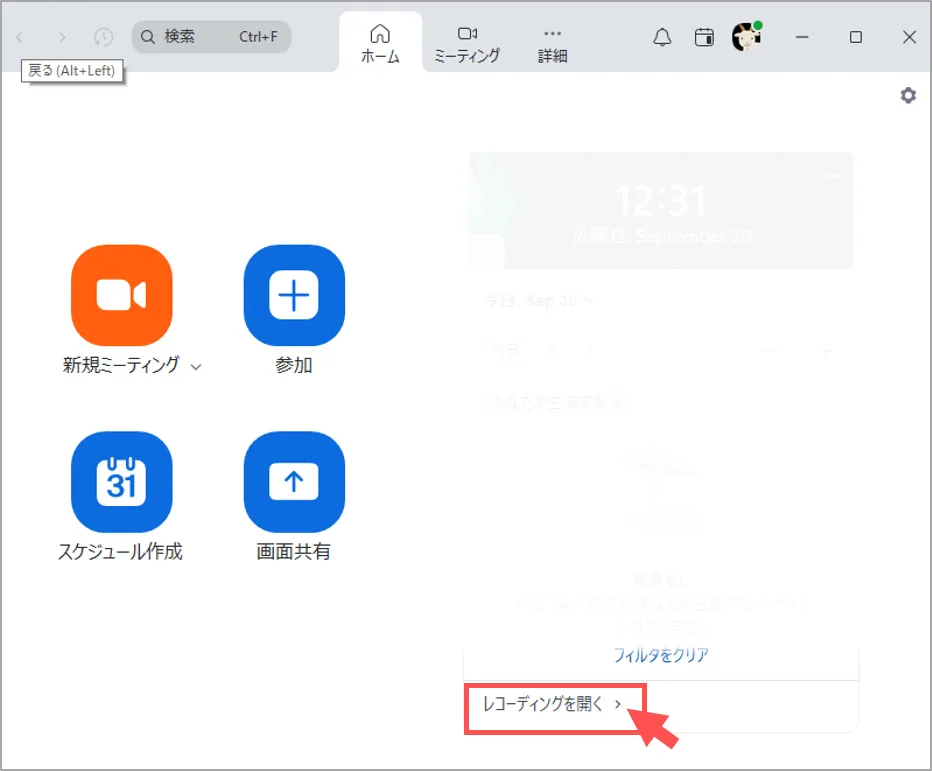This screenshot has width=932, height=771.
Task: Open スケジュール作成 calendar button
Action: 122,482
